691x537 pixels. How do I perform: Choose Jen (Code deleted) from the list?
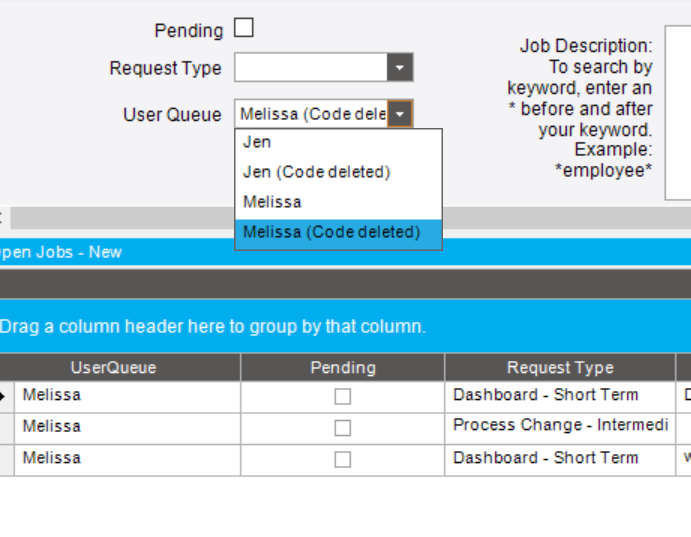coord(338,172)
